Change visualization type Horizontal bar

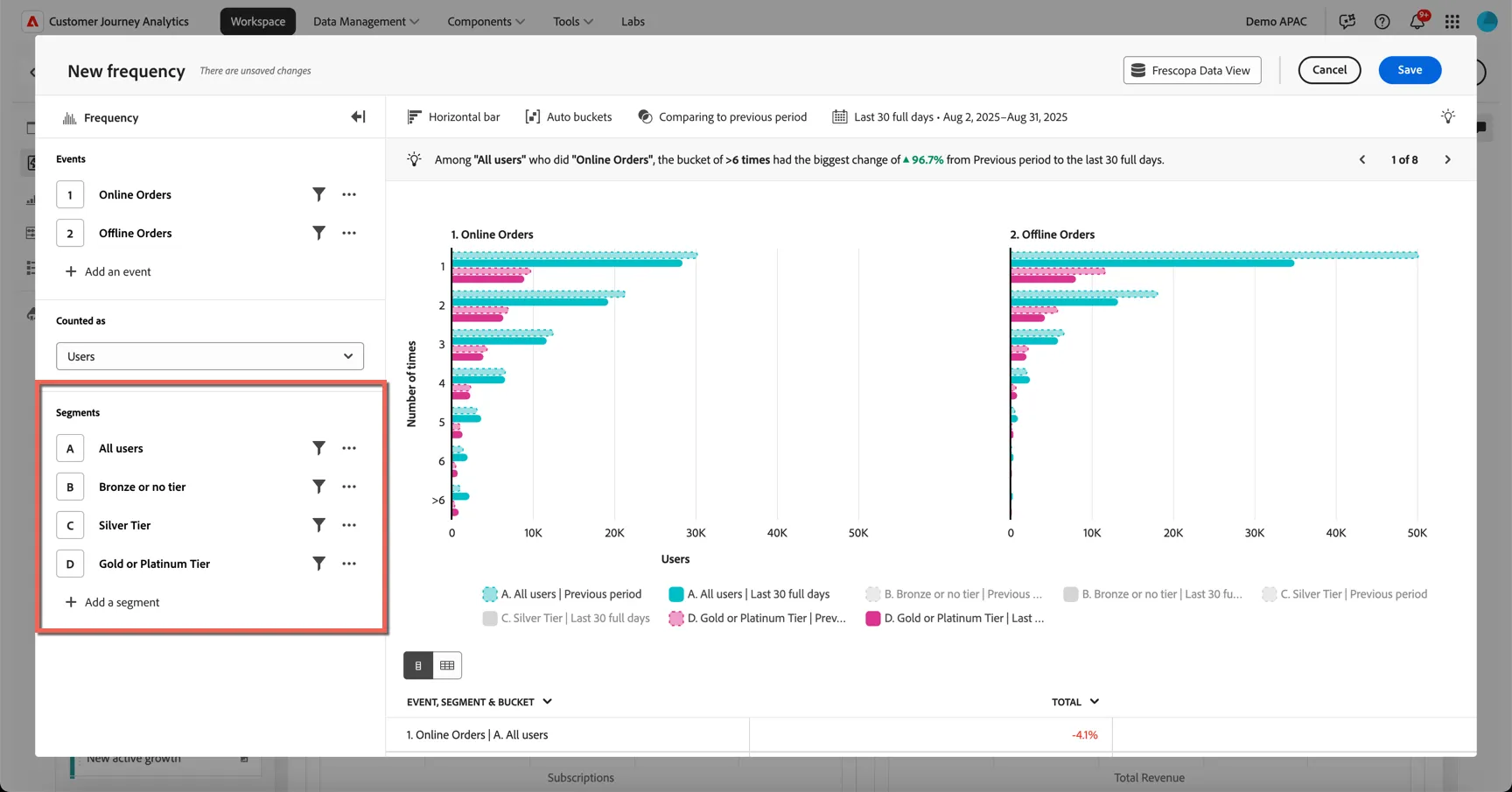click(454, 116)
